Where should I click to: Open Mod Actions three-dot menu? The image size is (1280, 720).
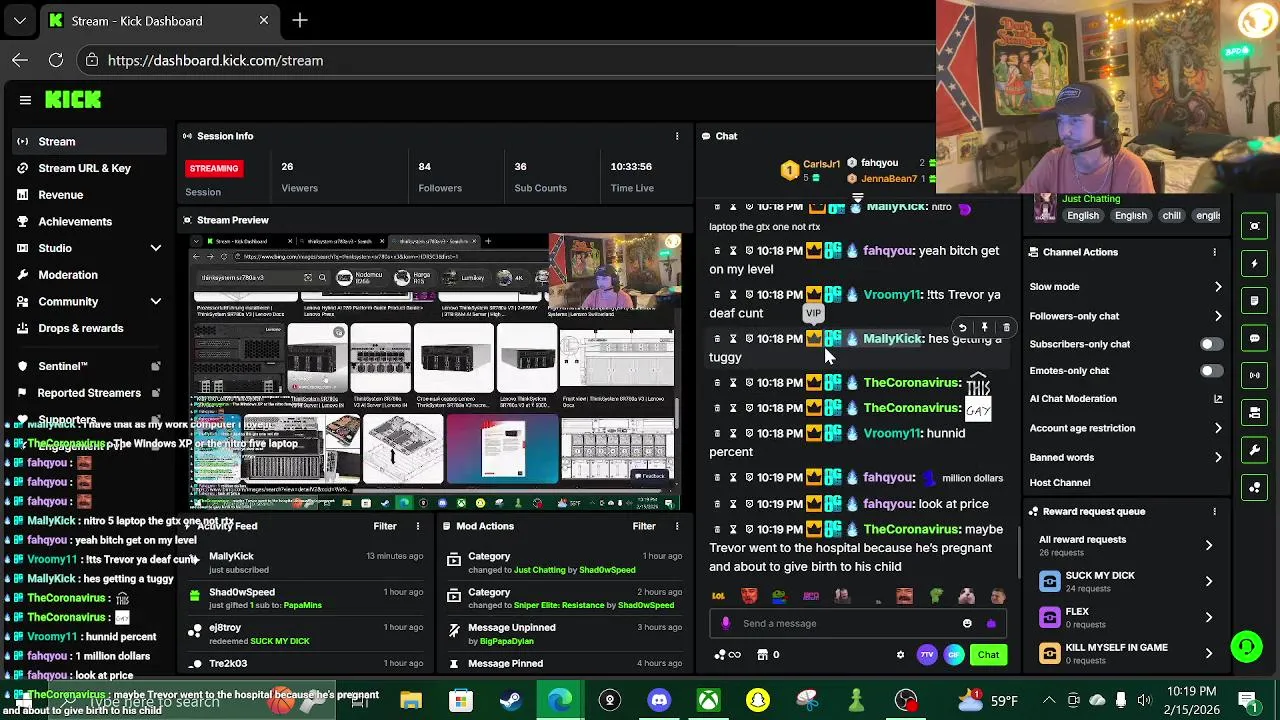[x=677, y=526]
